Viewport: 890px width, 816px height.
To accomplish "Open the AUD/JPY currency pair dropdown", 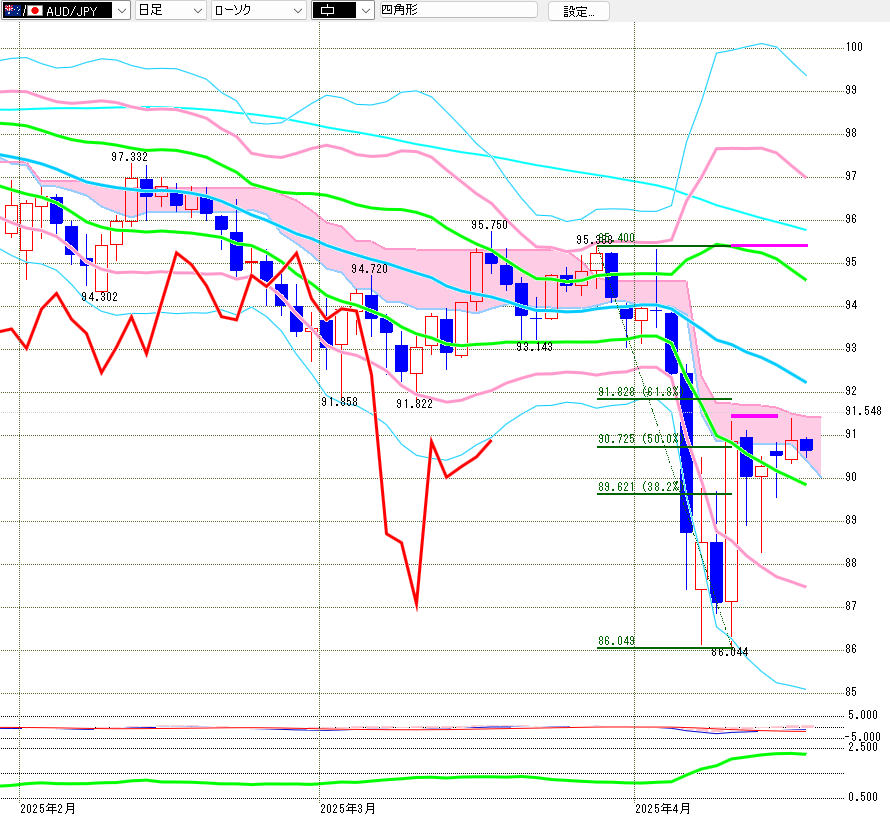I will tap(65, 10).
